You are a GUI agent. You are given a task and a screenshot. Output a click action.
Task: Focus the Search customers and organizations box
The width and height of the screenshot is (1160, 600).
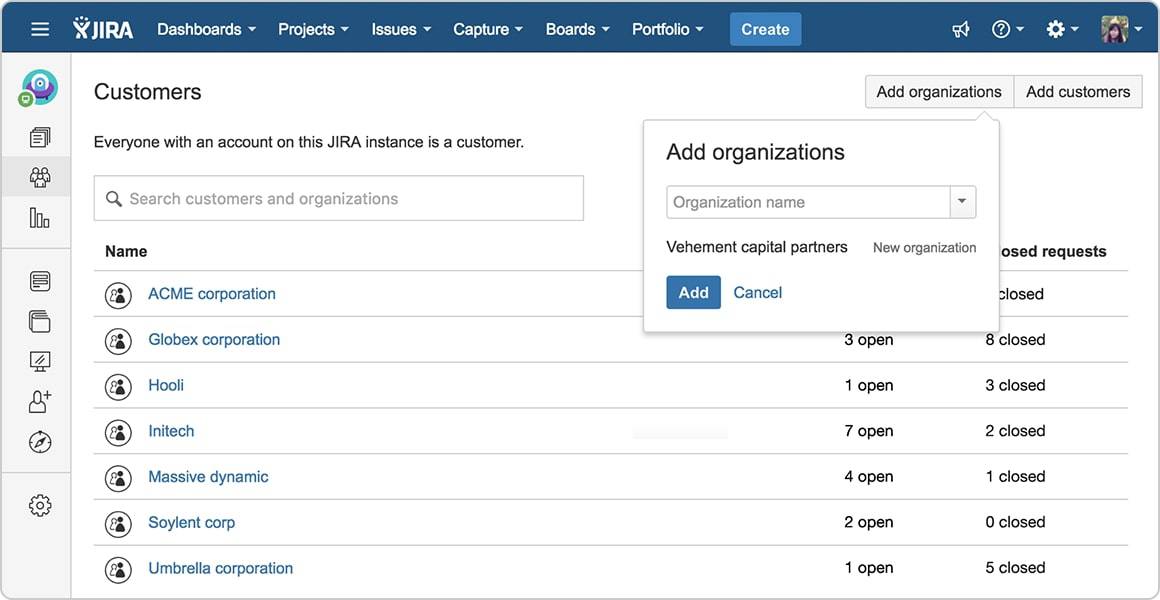339,198
